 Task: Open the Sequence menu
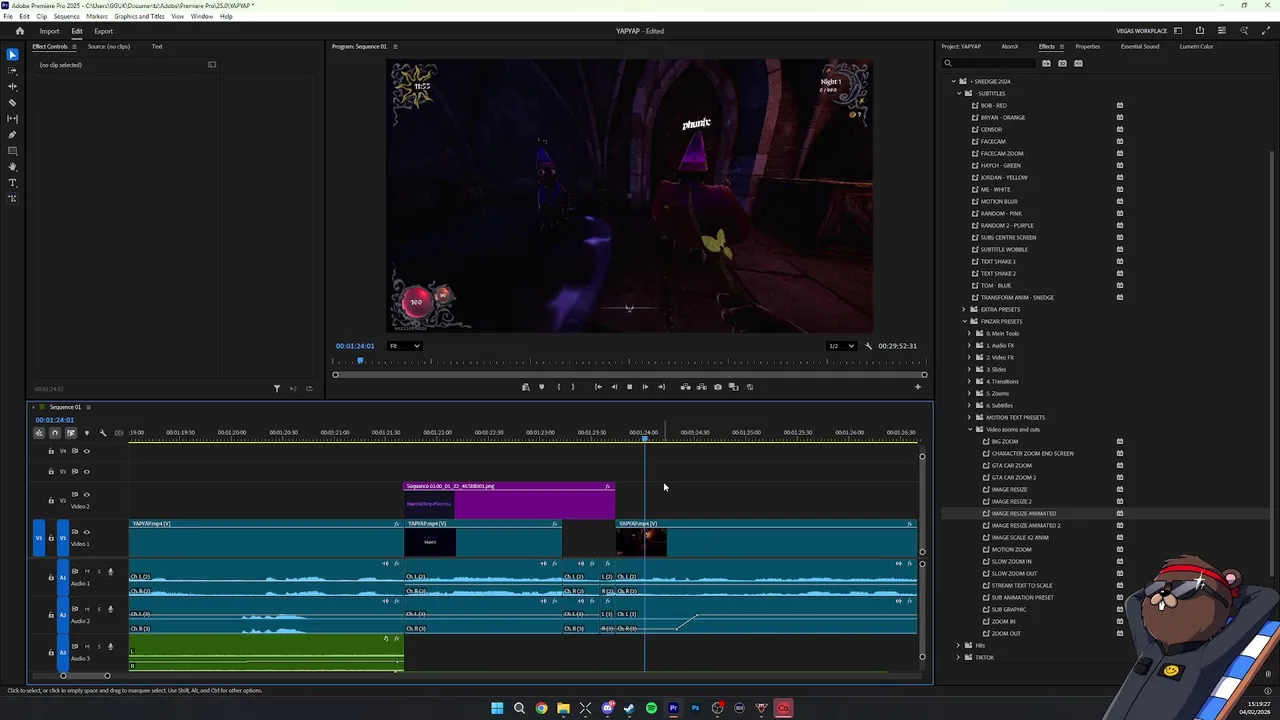(66, 17)
